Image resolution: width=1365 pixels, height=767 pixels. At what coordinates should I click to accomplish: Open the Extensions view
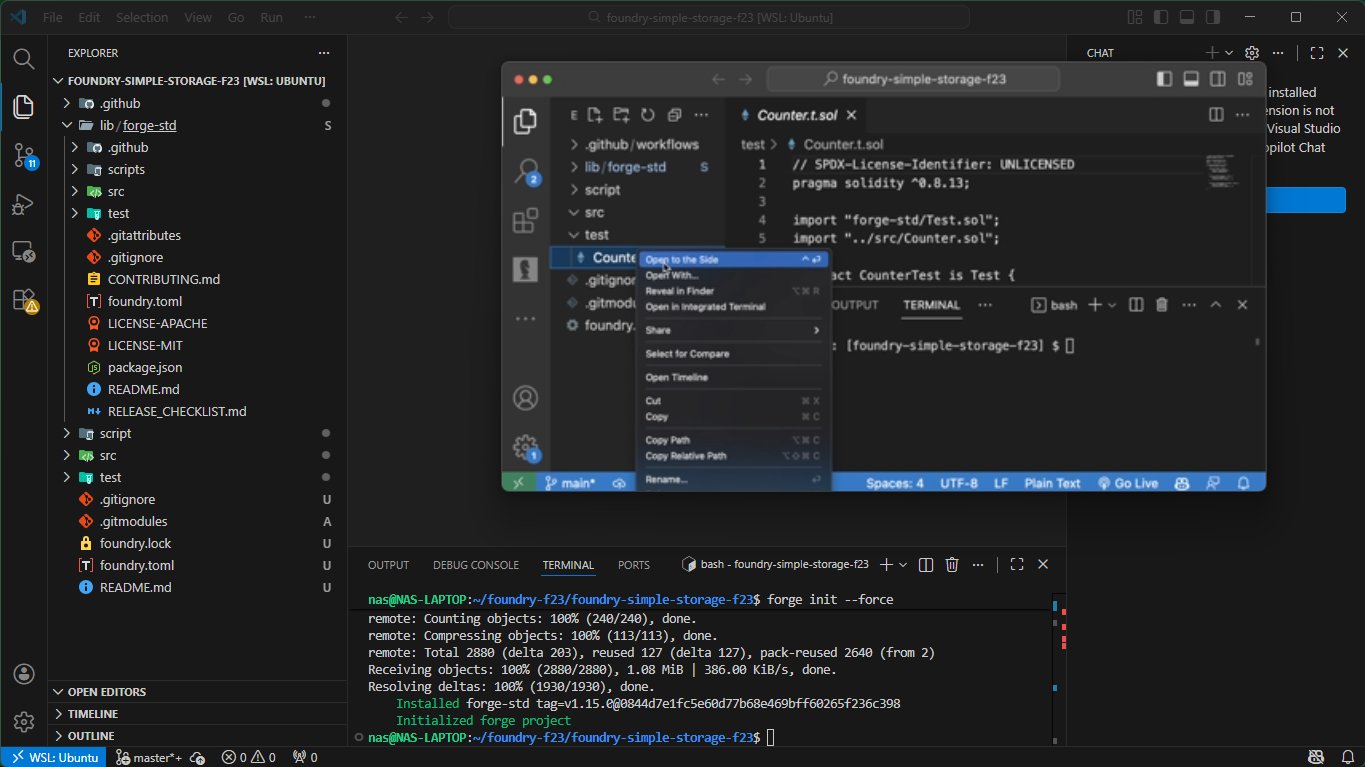23,300
